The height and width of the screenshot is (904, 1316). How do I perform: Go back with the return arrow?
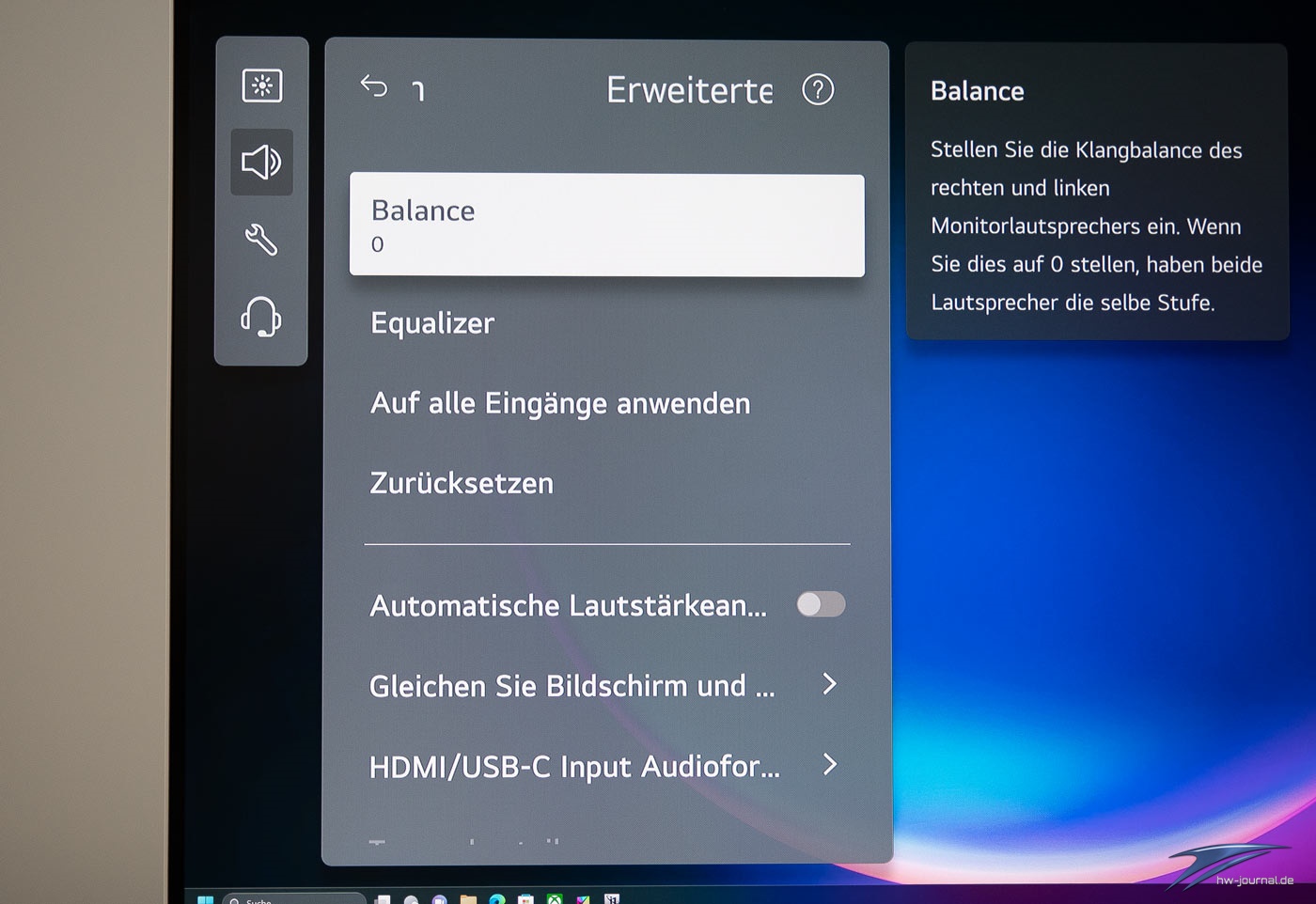coord(374,87)
